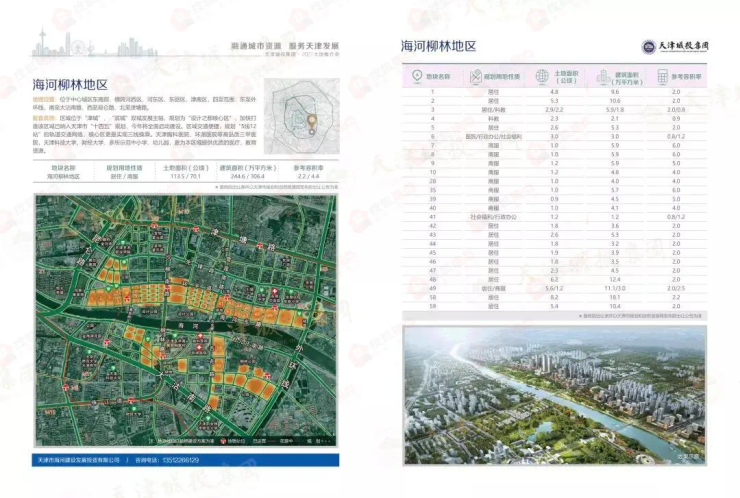This screenshot has height=498, width=740.
Task: Click parcel 58 building area 18.1
Action: point(614,297)
